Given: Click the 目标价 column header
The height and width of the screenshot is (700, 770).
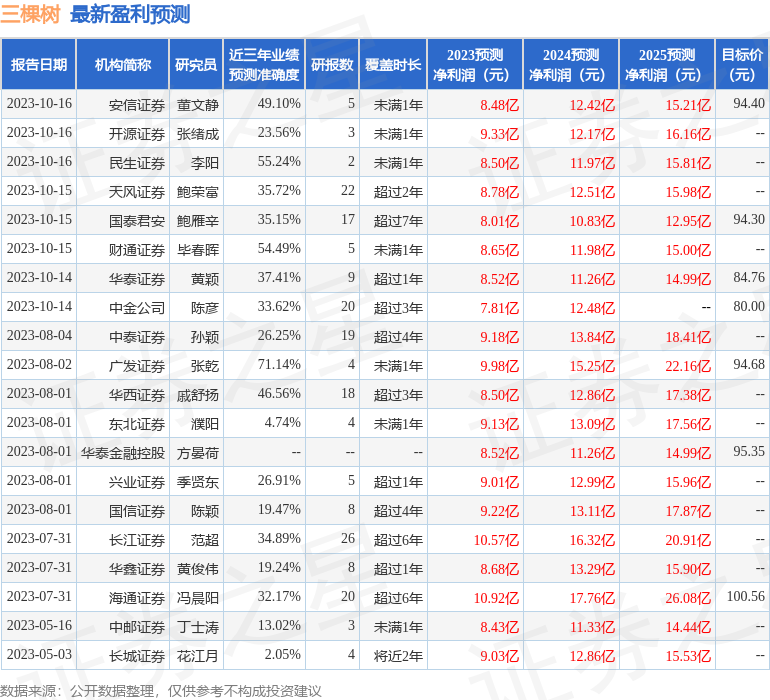Looking at the screenshot, I should tap(742, 64).
